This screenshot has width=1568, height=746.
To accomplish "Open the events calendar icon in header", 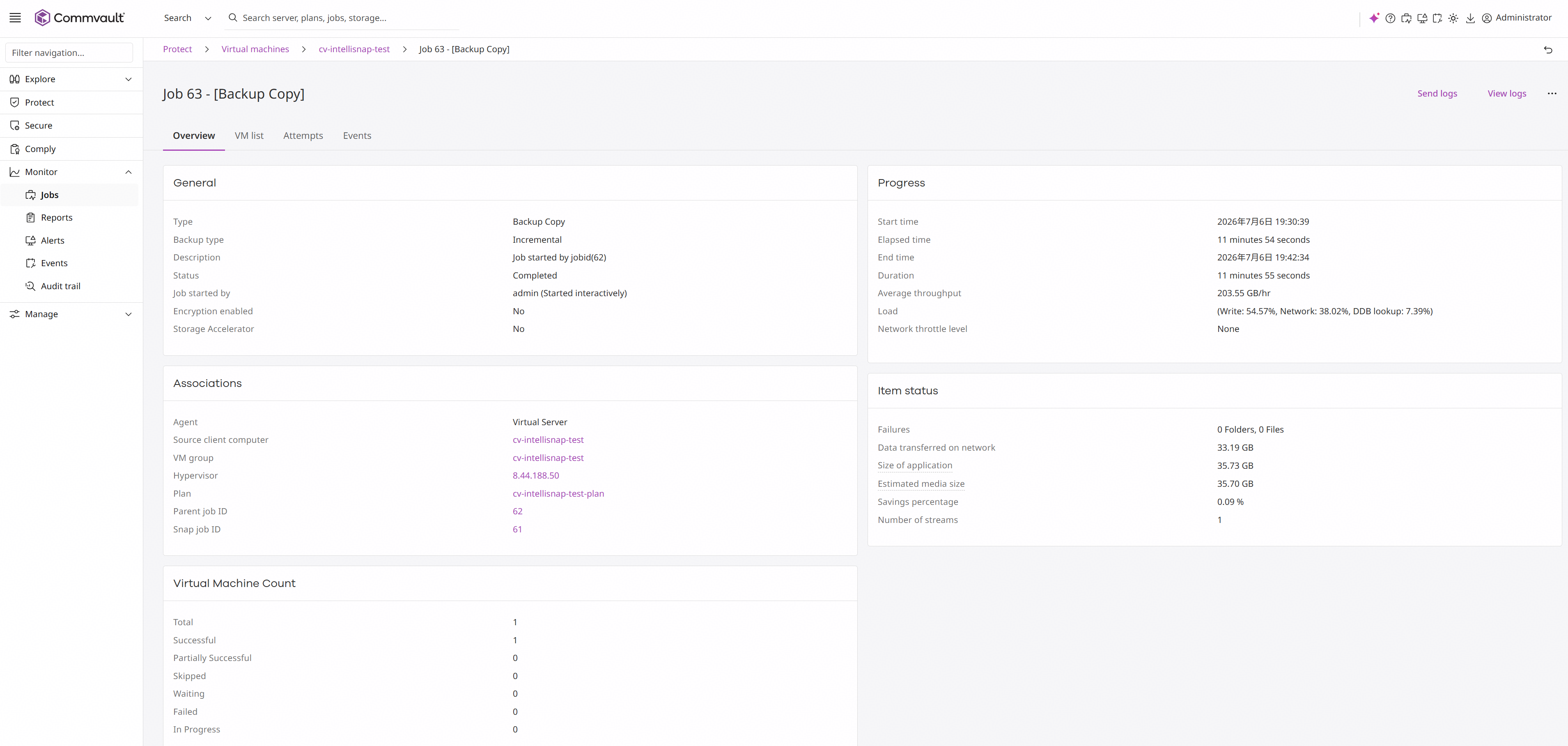I will [1437, 18].
